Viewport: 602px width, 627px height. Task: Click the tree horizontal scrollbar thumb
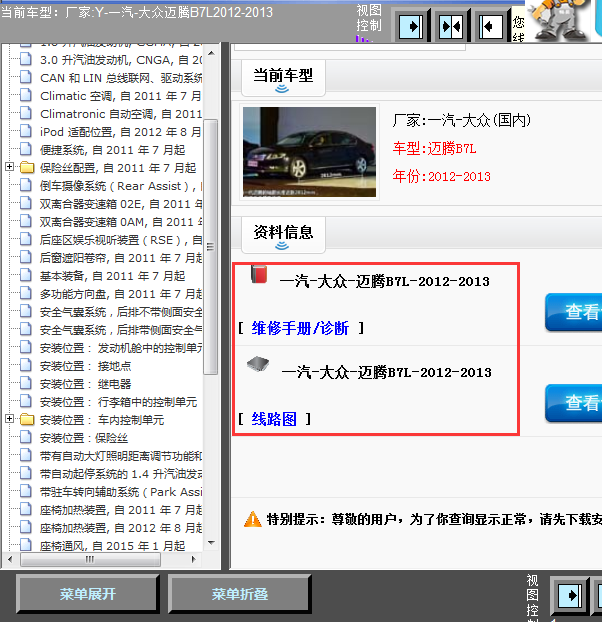click(90, 559)
